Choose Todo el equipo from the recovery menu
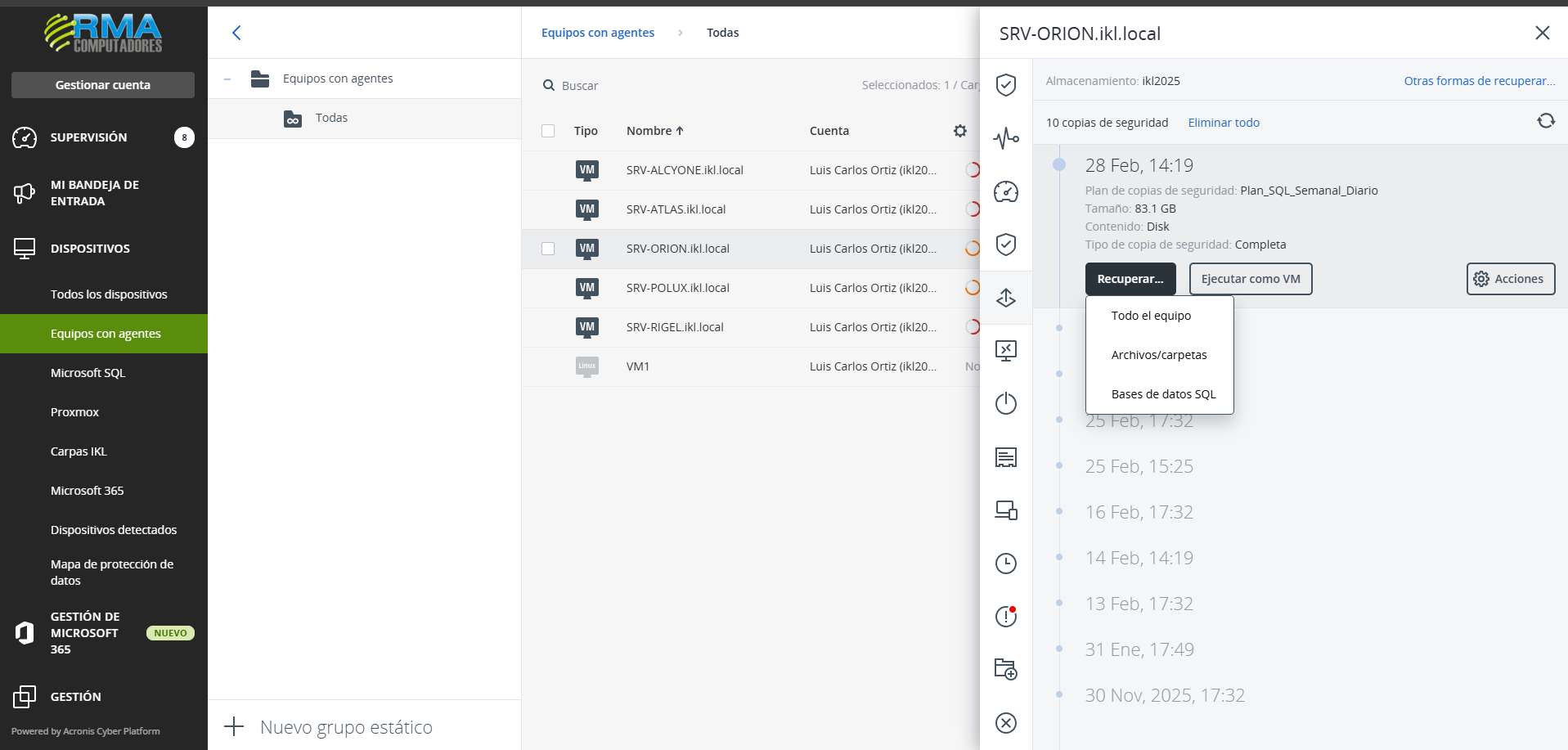This screenshot has height=750, width=1568. (x=1151, y=316)
